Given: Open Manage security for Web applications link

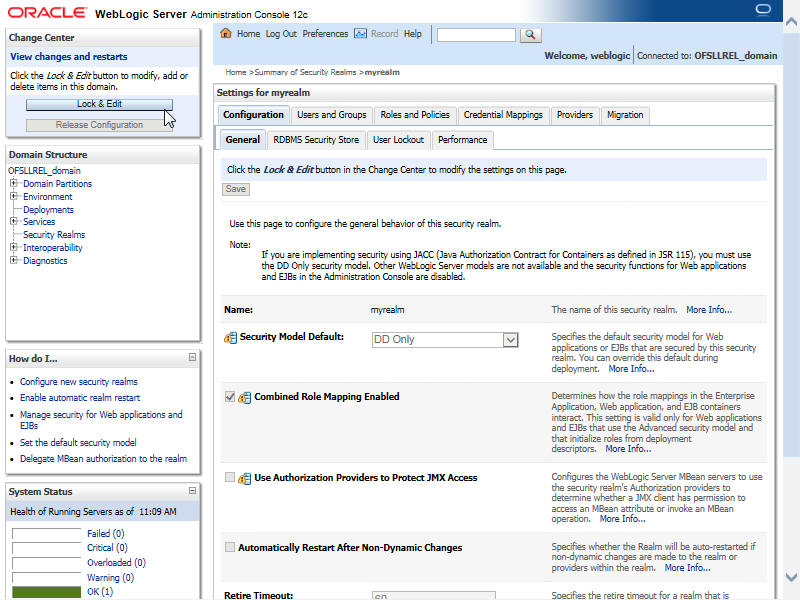Looking at the screenshot, I should (x=101, y=420).
